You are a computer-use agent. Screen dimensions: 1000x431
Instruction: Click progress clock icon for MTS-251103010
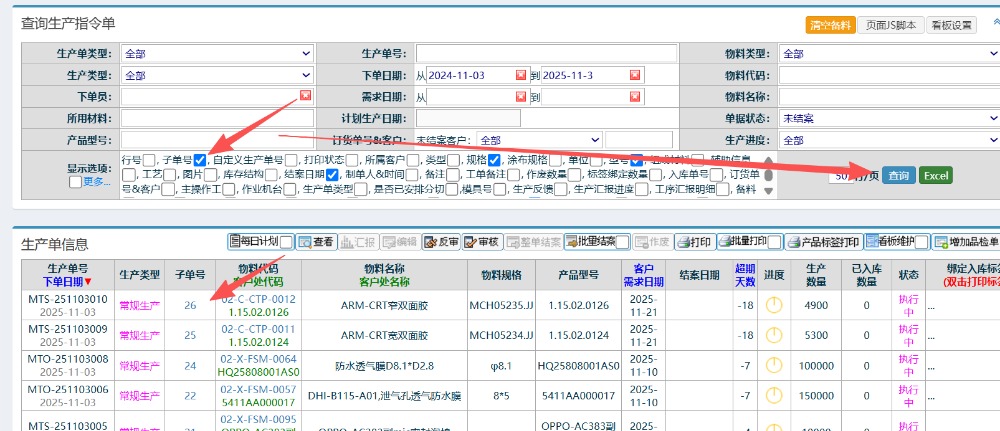(x=774, y=305)
